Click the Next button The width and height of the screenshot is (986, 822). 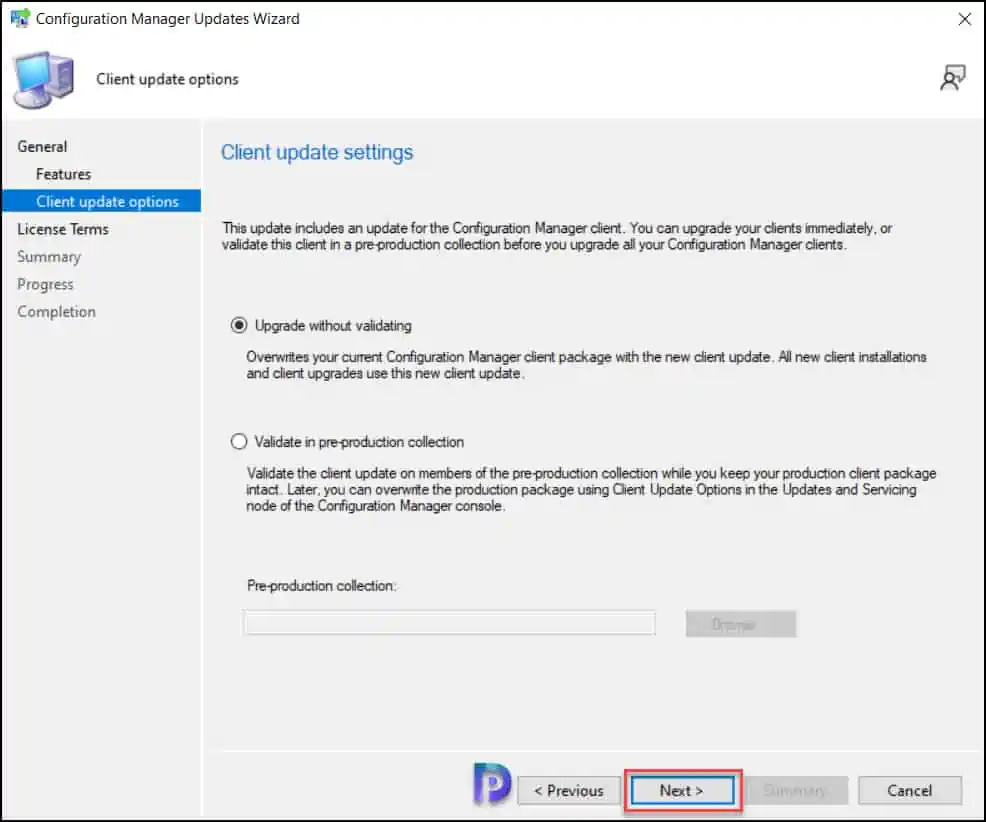(x=682, y=790)
